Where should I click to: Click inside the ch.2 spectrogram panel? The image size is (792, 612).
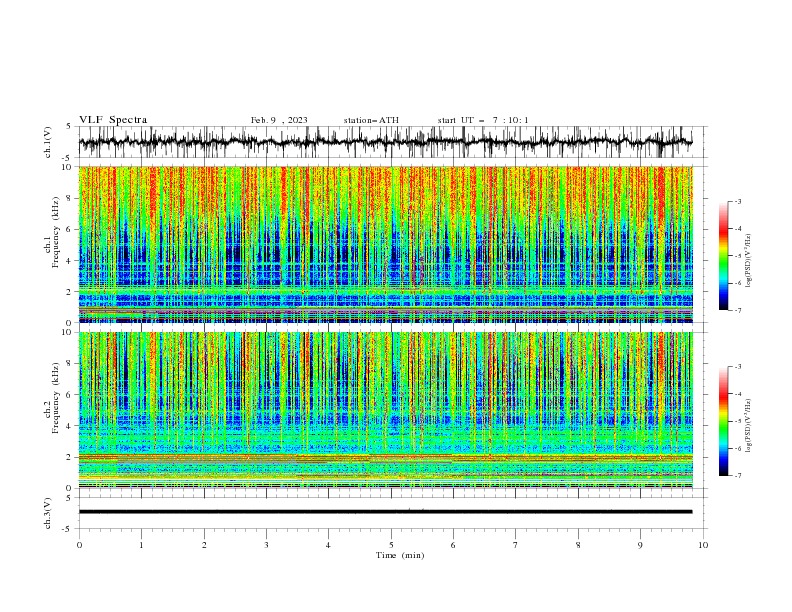tap(385, 410)
